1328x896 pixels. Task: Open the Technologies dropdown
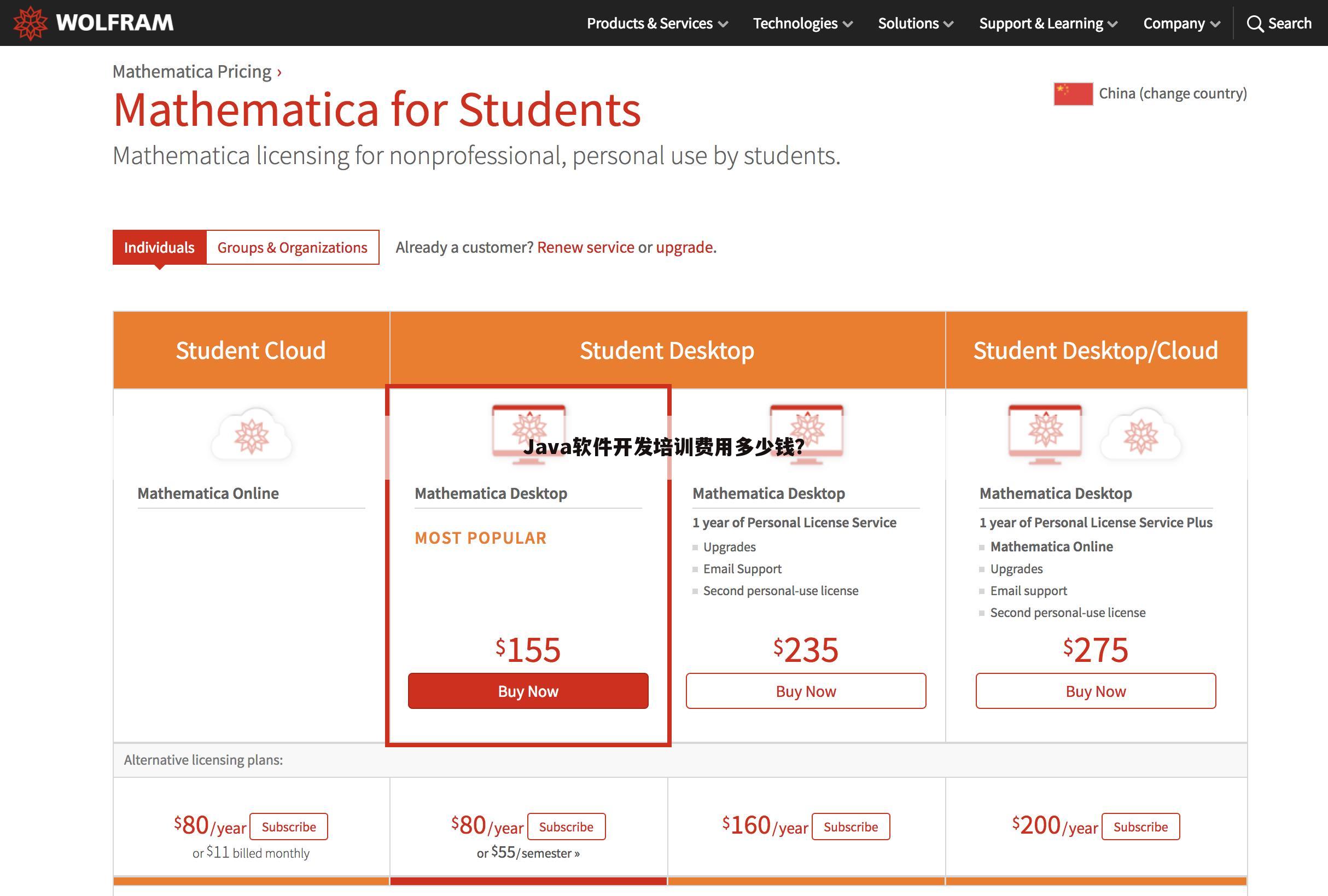tap(795, 24)
